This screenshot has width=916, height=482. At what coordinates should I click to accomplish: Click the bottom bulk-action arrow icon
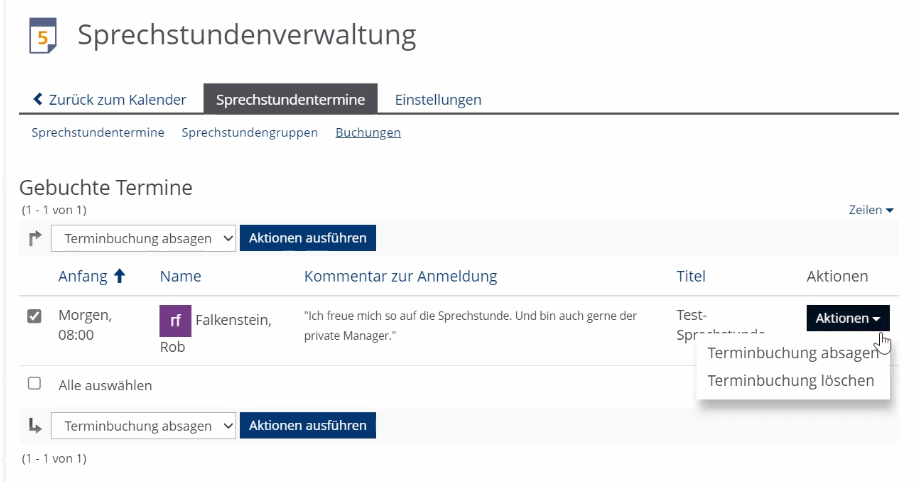click(x=35, y=426)
